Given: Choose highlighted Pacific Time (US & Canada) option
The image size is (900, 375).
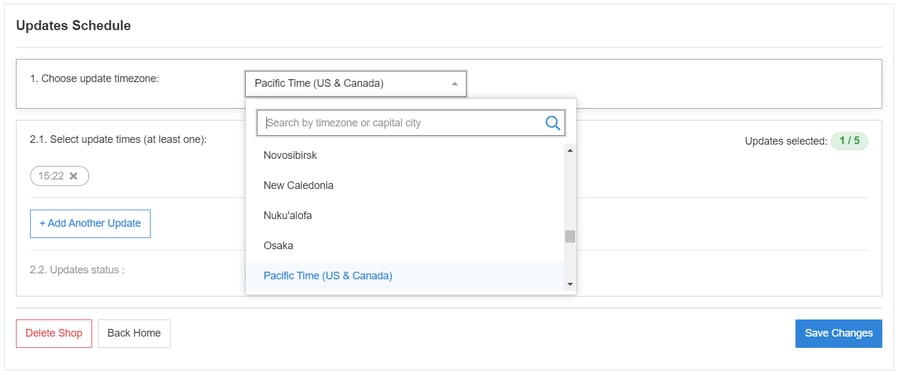Looking at the screenshot, I should click(405, 276).
